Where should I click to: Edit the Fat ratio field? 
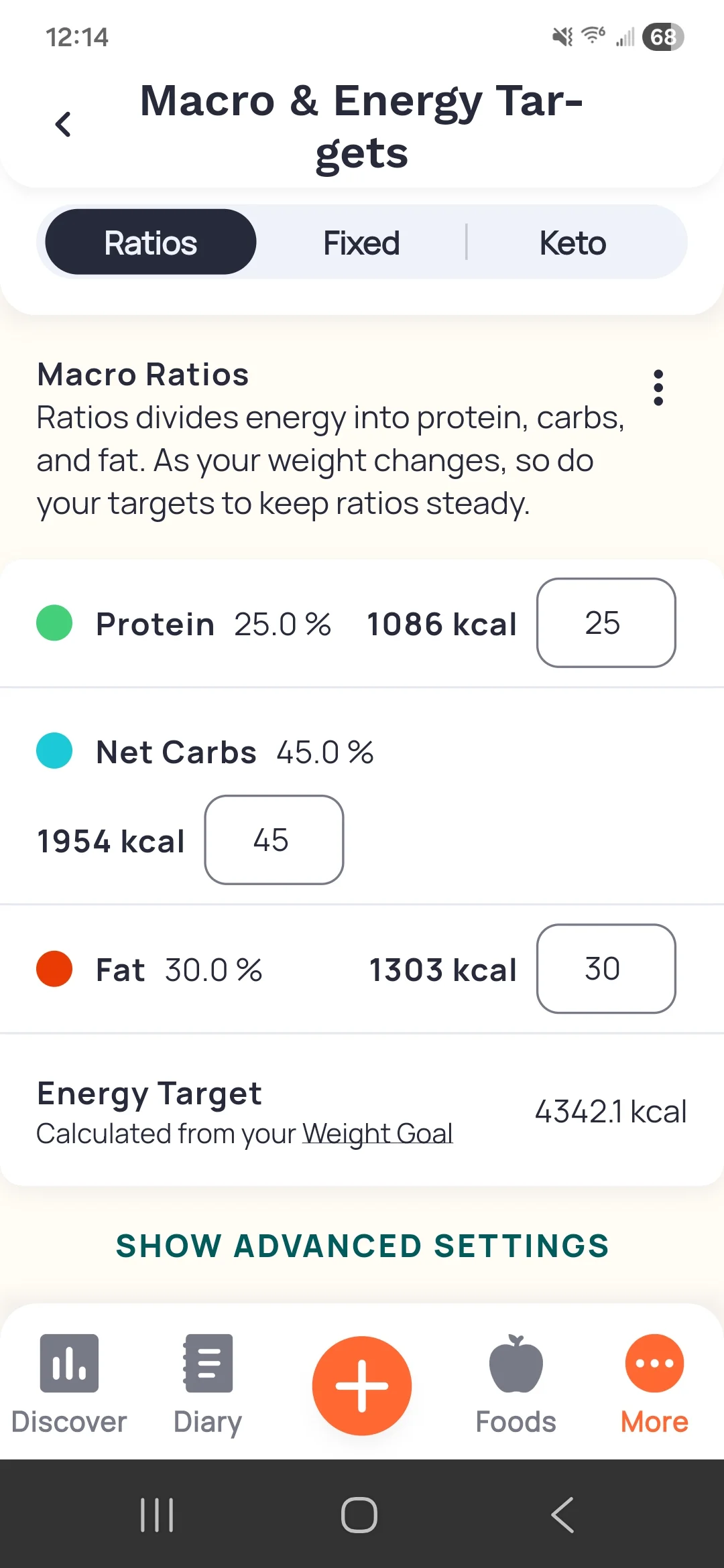coord(606,969)
